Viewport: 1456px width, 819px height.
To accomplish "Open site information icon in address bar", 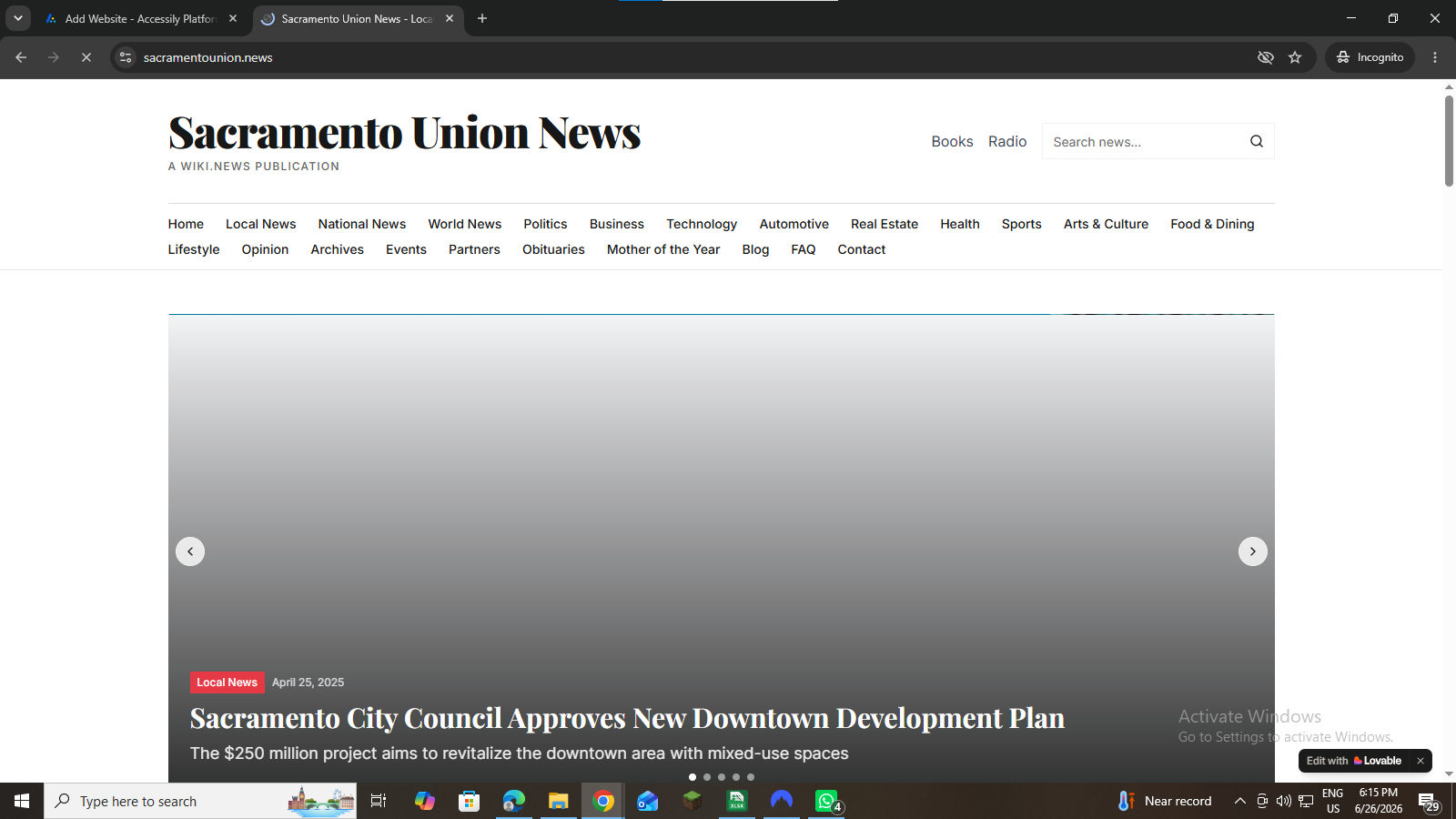I will coord(126,57).
